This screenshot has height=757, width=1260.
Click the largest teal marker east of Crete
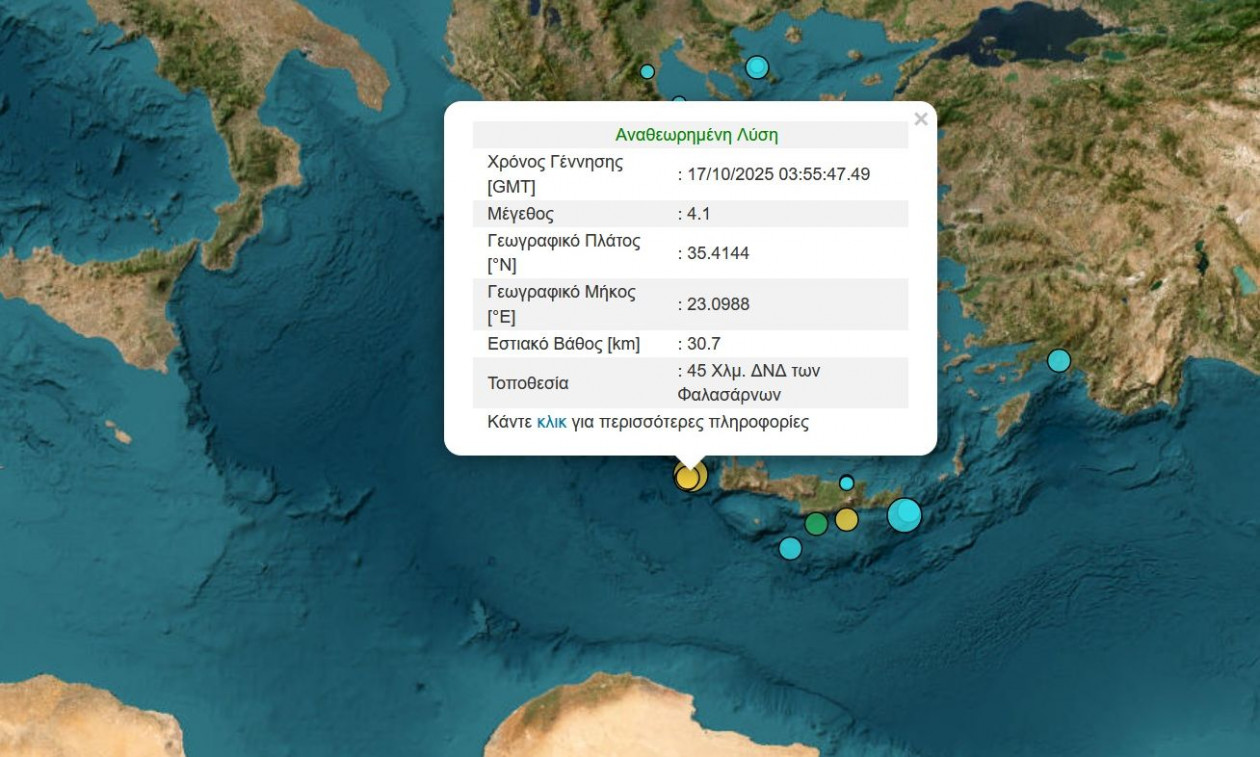(x=902, y=516)
